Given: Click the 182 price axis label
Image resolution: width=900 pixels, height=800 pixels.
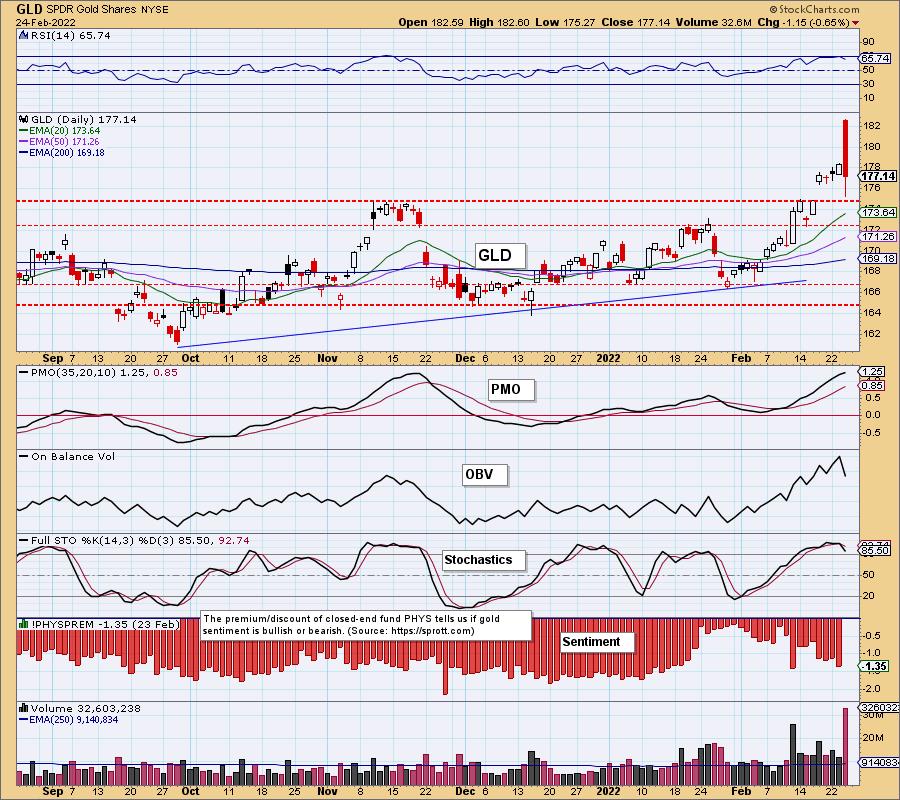Looking at the screenshot, I should click(x=872, y=126).
